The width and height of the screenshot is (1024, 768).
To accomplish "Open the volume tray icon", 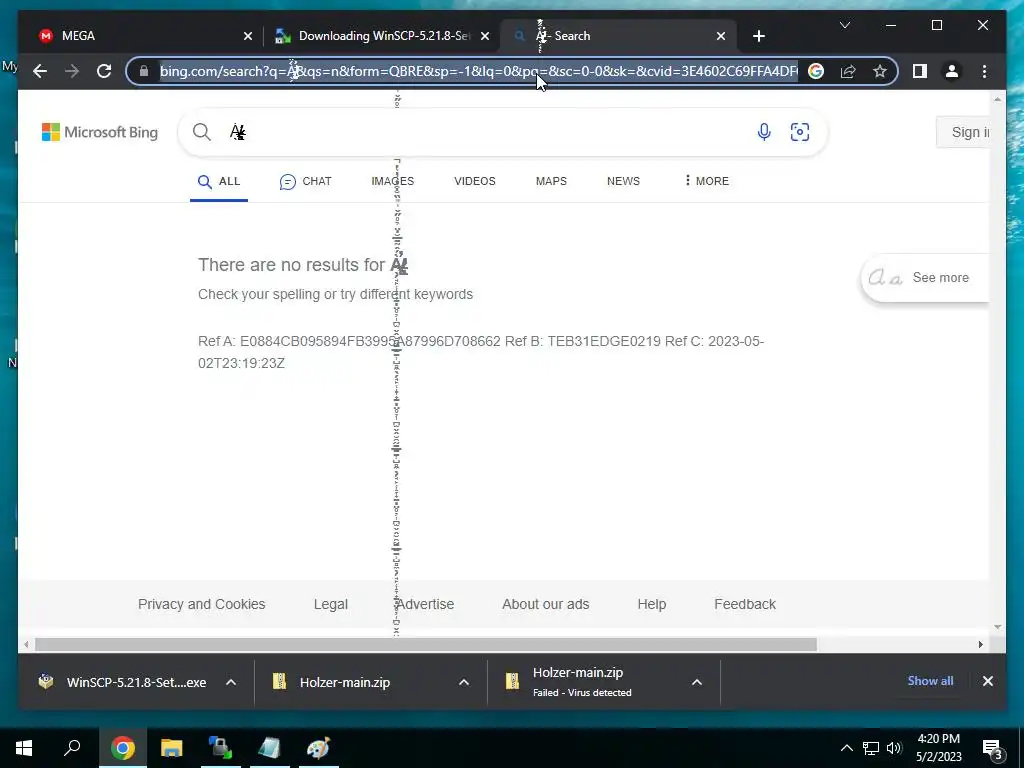I will [894, 748].
